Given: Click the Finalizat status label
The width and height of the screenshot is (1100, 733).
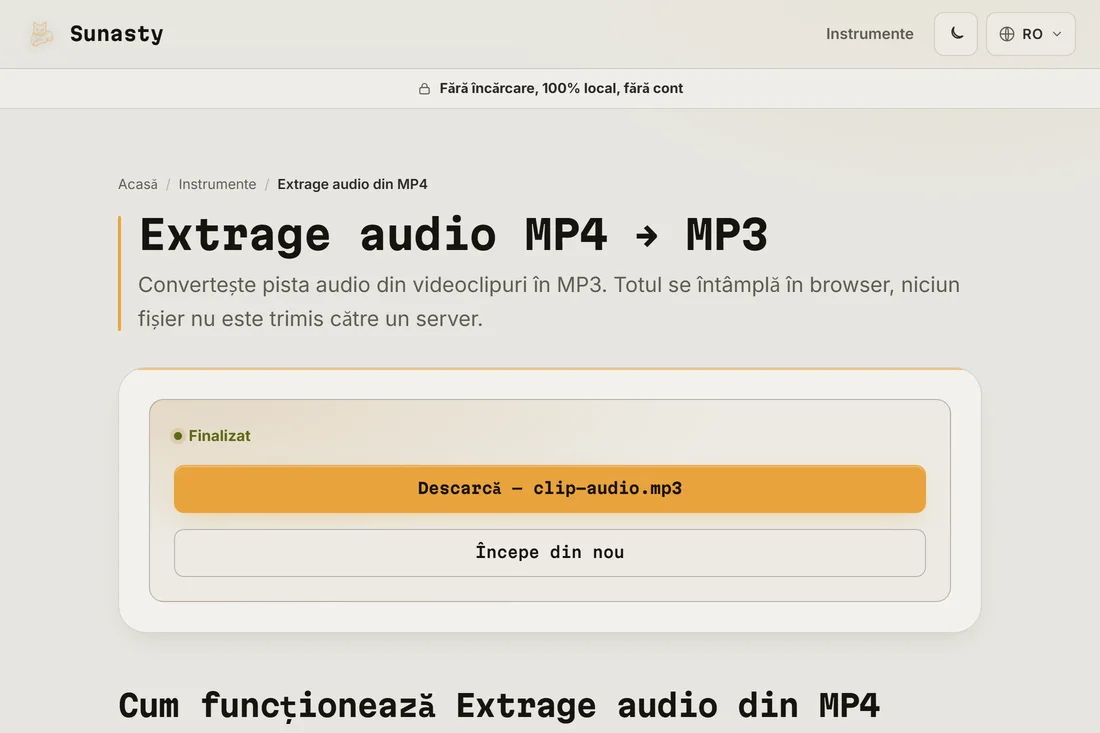Looking at the screenshot, I should point(220,436).
